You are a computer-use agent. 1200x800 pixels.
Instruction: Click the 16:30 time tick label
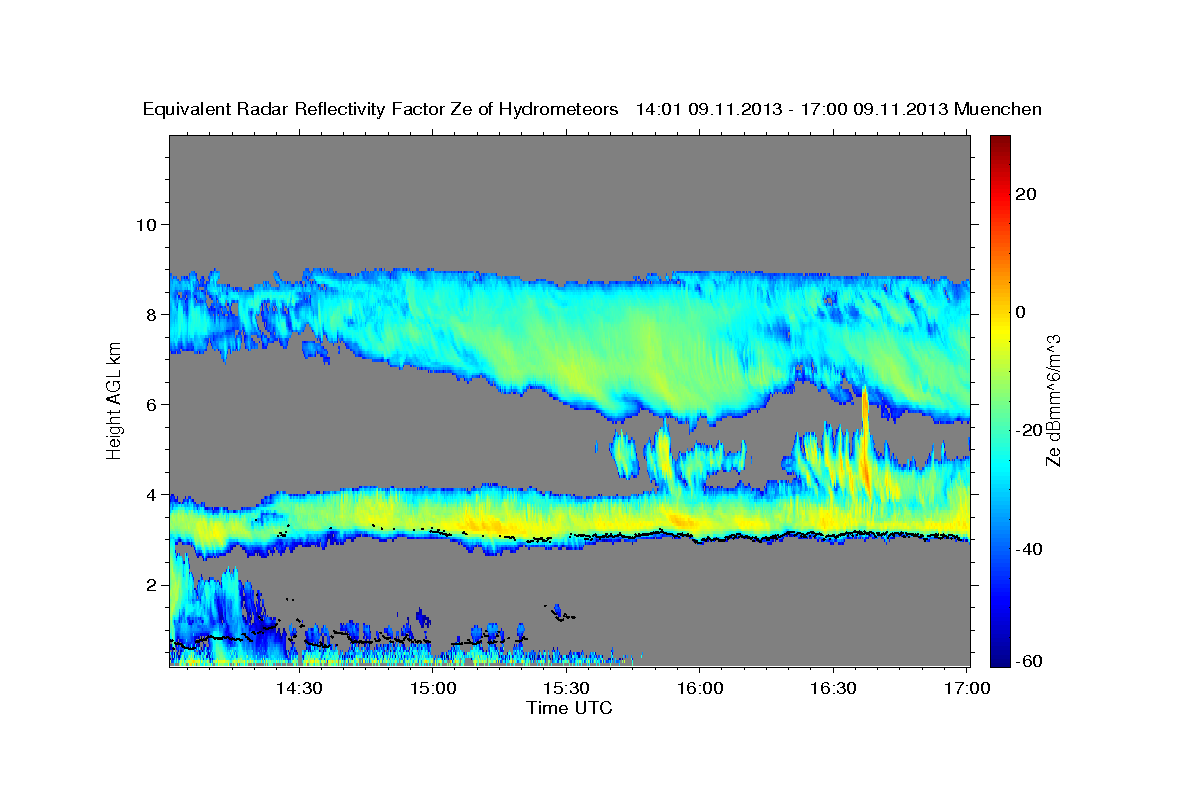point(833,689)
